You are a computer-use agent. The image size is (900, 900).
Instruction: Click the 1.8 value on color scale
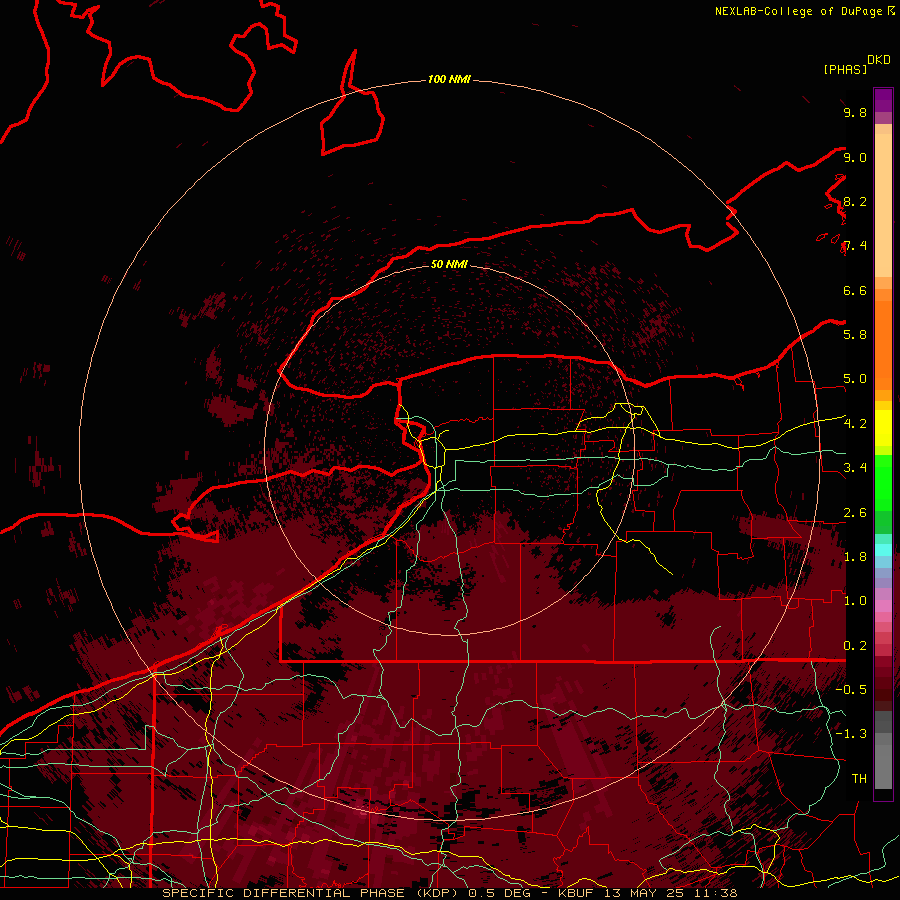click(x=855, y=557)
